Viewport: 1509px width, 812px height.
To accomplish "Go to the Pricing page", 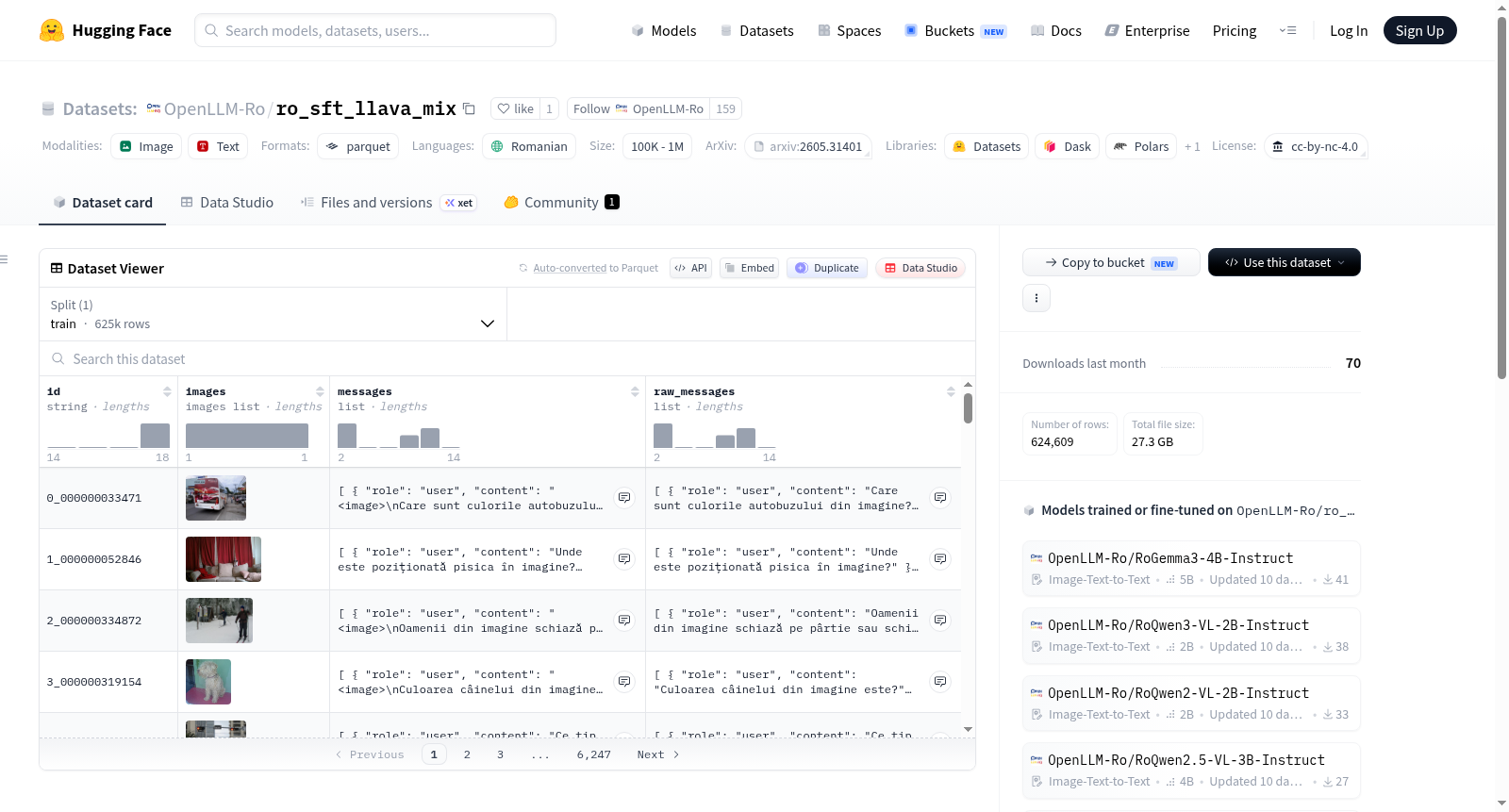I will point(1235,30).
